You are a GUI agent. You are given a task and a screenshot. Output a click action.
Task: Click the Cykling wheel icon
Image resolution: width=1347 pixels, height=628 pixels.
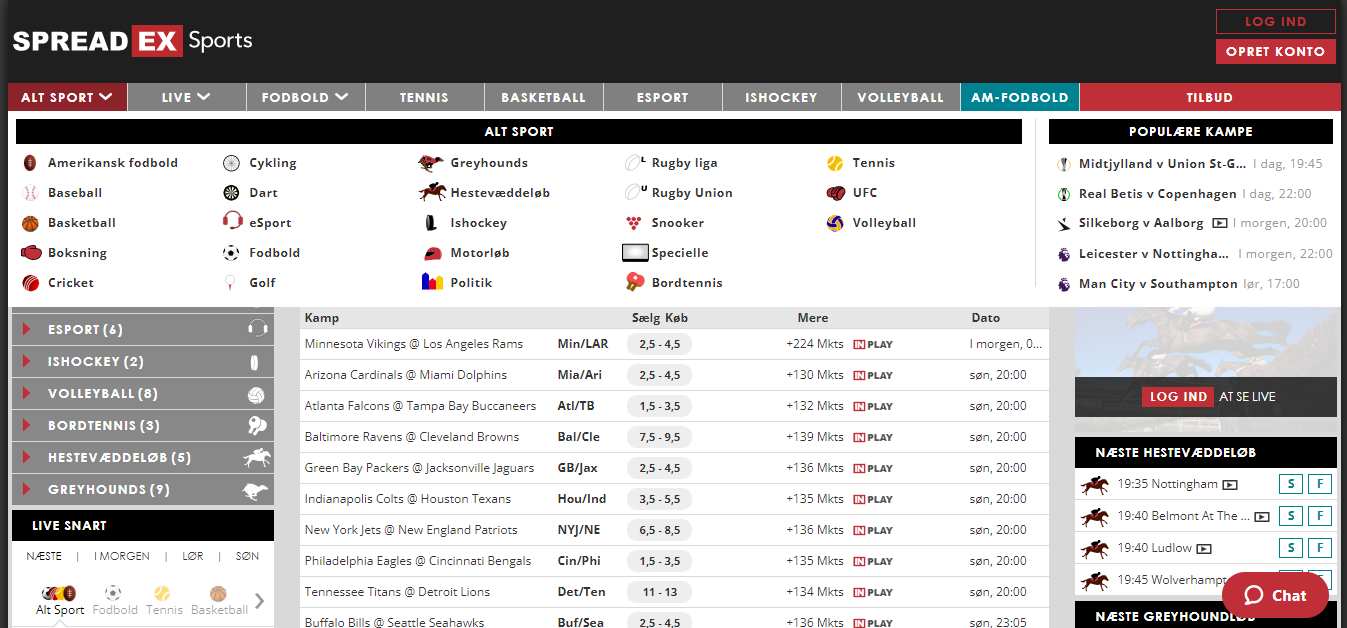tap(231, 163)
